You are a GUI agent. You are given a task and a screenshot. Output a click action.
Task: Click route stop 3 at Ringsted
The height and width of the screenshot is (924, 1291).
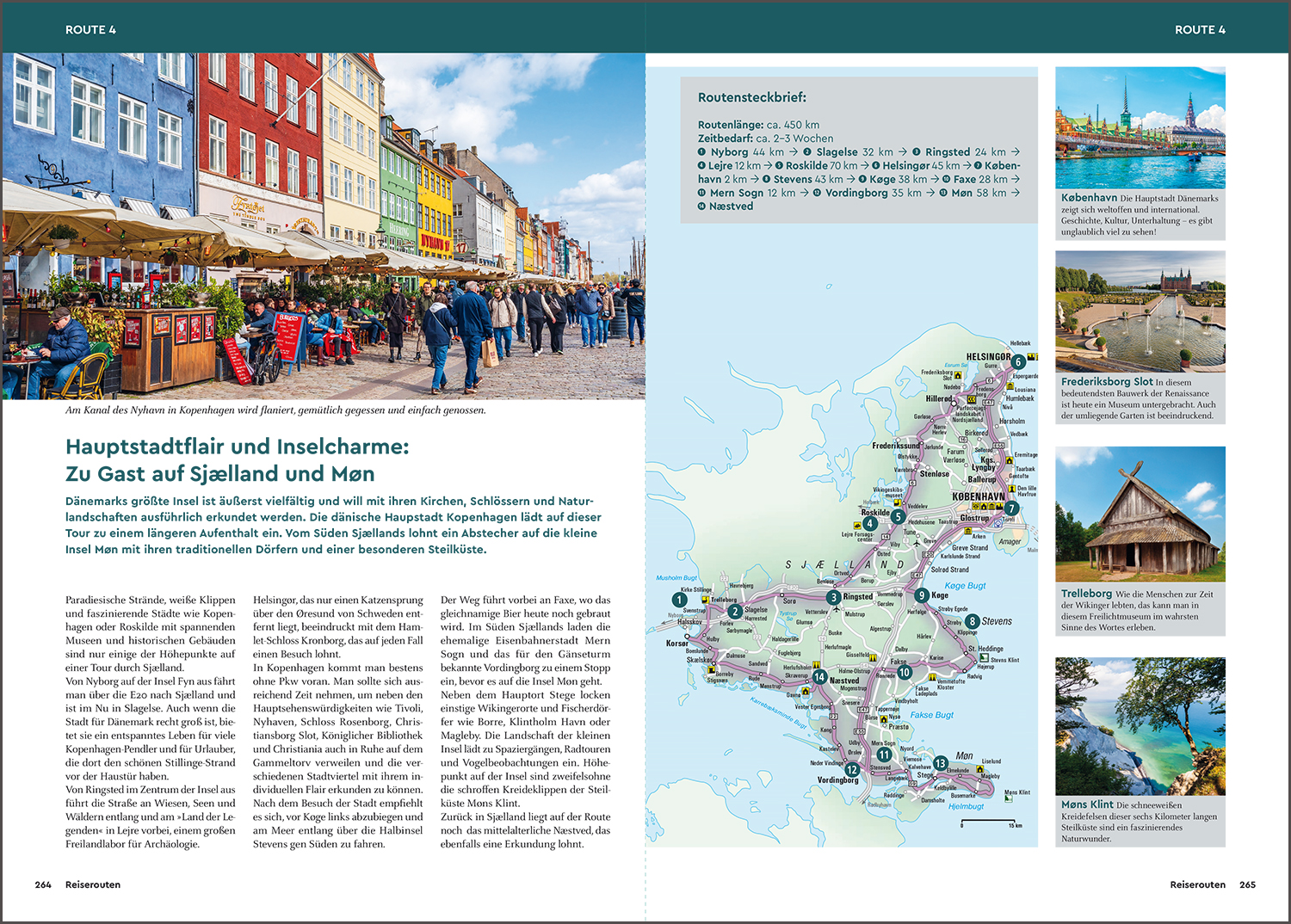point(833,597)
